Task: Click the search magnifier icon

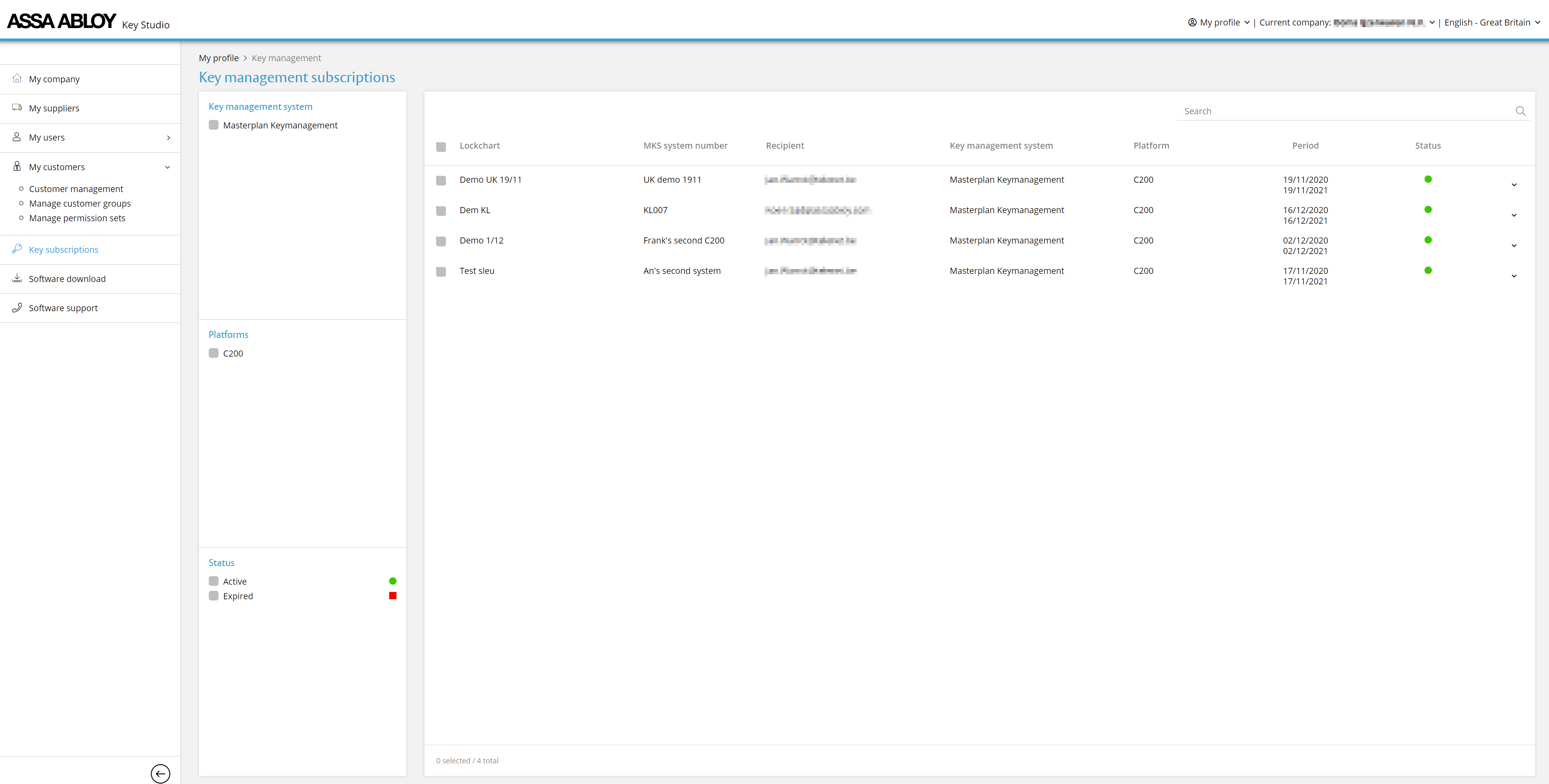Action: click(1520, 111)
